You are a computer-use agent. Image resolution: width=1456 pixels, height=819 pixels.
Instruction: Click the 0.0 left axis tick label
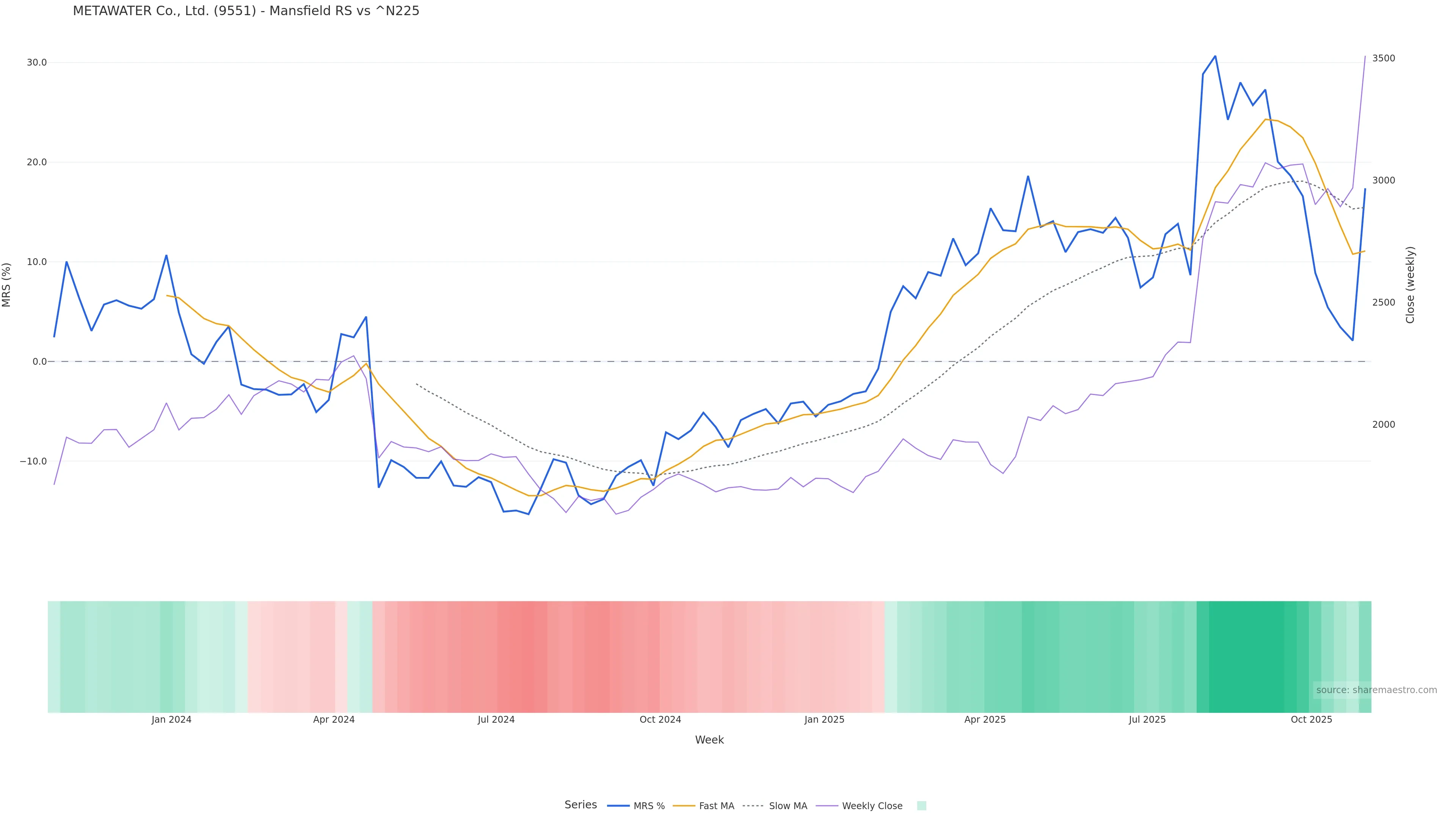click(x=39, y=362)
